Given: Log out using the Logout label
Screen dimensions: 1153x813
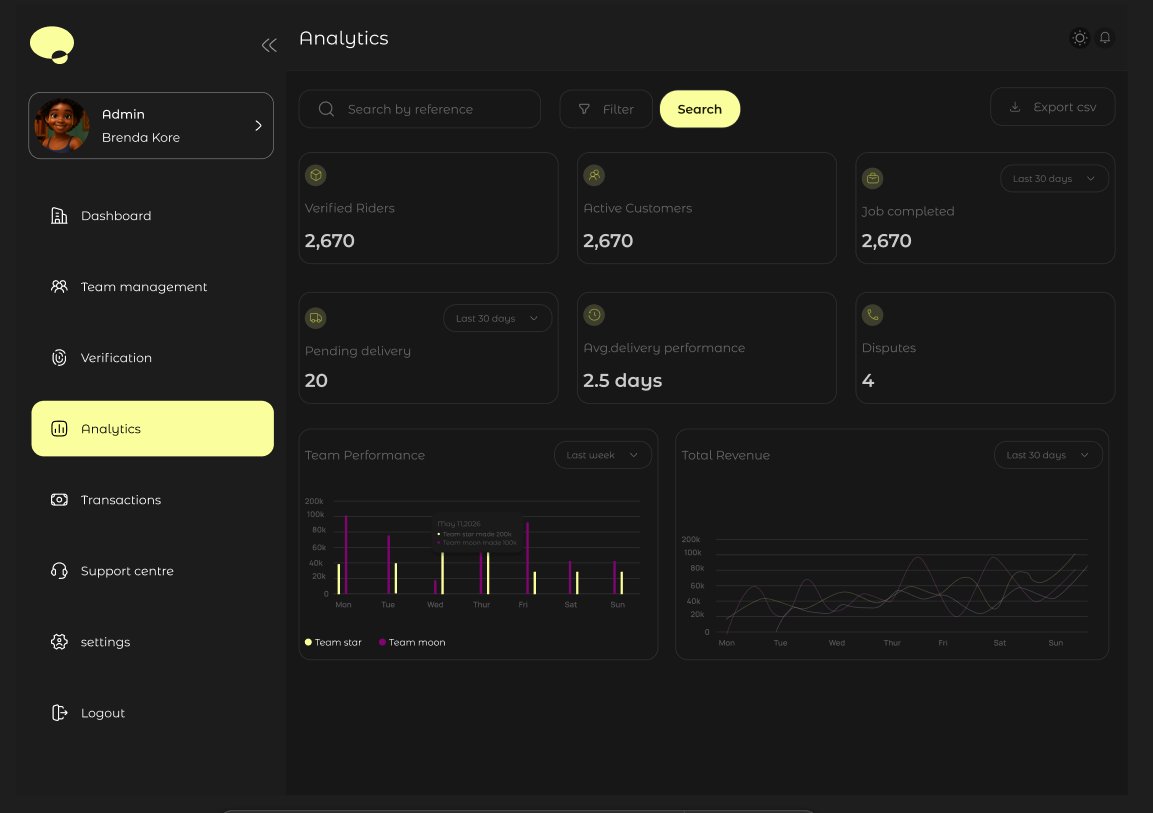Looking at the screenshot, I should click(x=102, y=713).
